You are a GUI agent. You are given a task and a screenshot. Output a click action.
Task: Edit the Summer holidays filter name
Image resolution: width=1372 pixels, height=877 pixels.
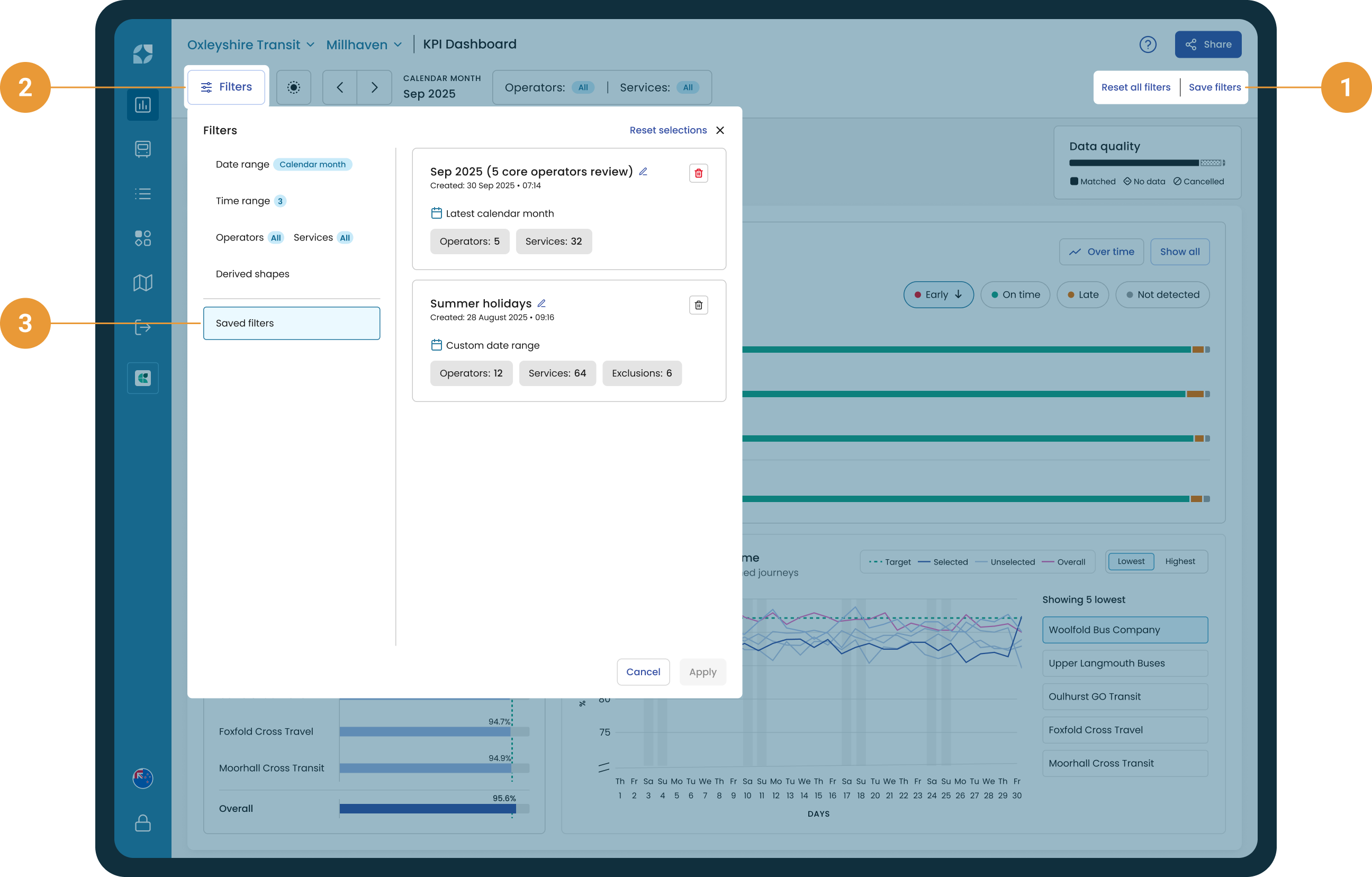542,303
